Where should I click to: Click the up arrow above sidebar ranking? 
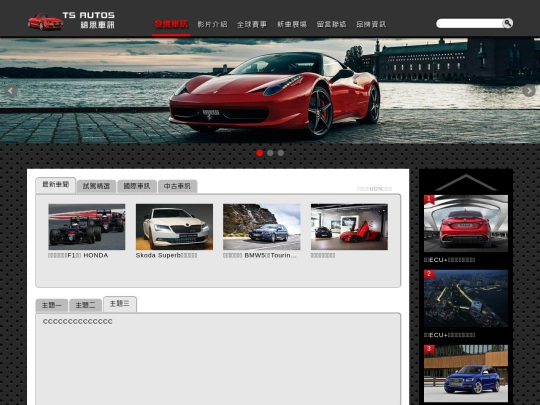coord(466,182)
